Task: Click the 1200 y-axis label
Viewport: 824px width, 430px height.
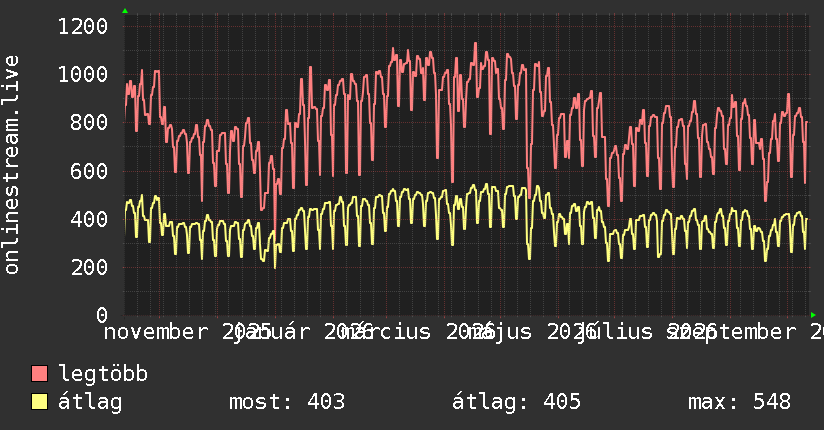Action: tap(83, 26)
